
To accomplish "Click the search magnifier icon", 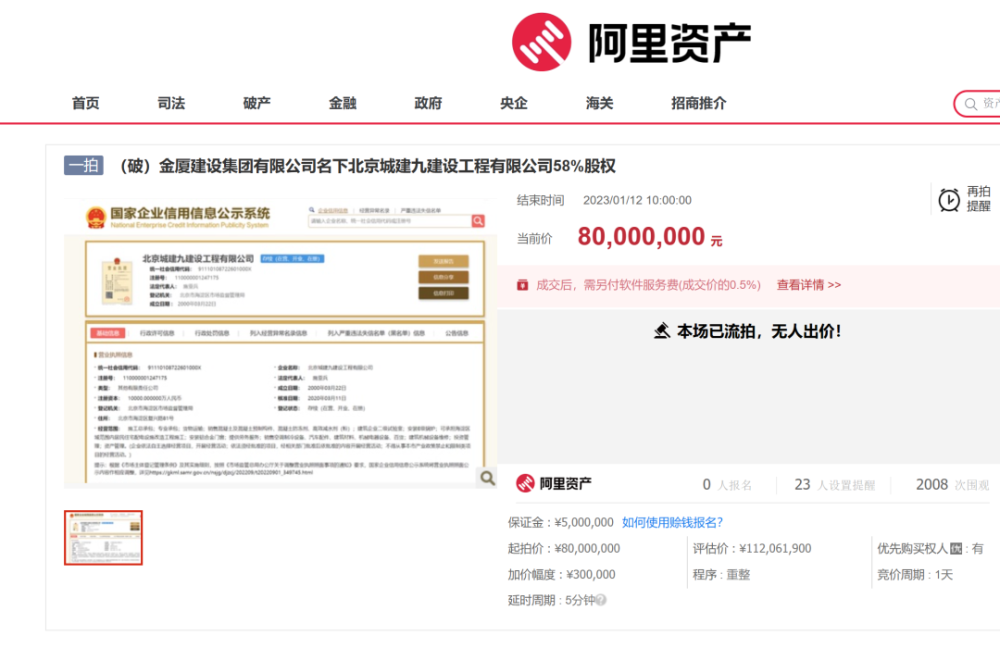I will 971,104.
